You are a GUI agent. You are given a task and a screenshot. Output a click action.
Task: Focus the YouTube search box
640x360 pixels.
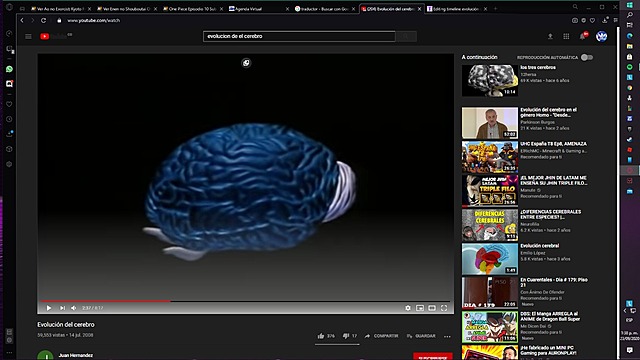tap(299, 36)
